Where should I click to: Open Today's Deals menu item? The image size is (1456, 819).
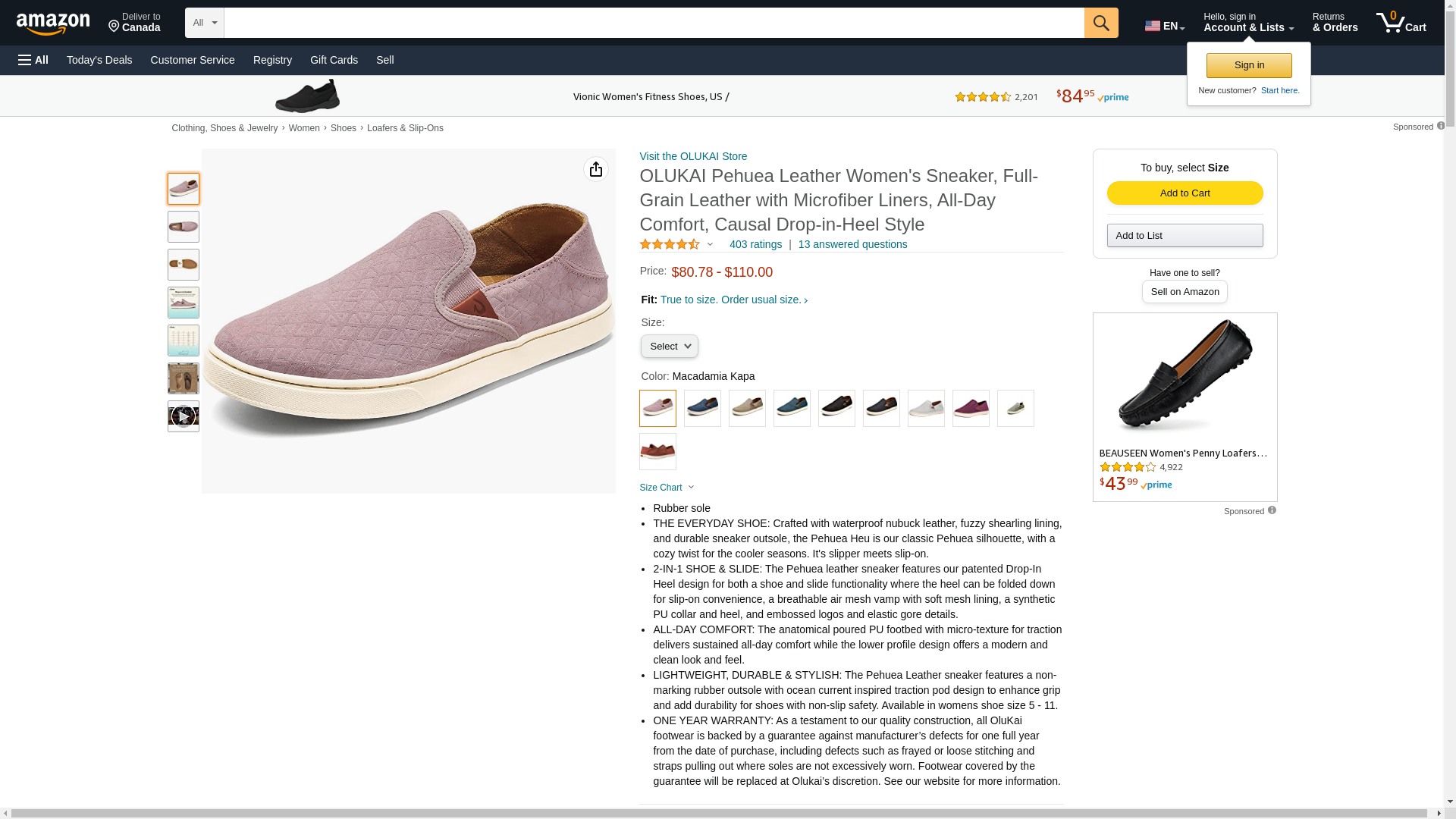coord(99,60)
